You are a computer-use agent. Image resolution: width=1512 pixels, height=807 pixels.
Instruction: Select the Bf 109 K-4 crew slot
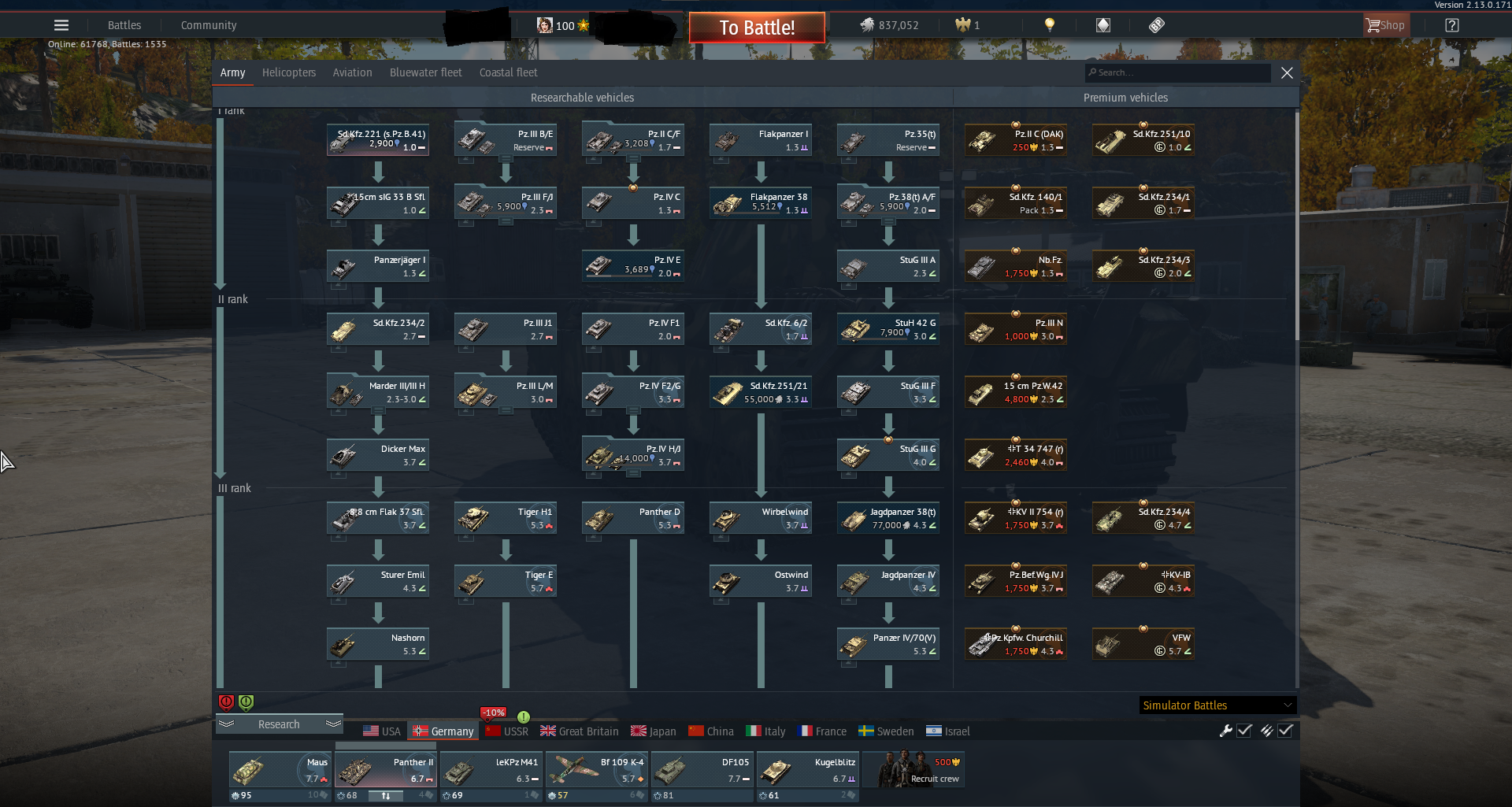coord(596,770)
